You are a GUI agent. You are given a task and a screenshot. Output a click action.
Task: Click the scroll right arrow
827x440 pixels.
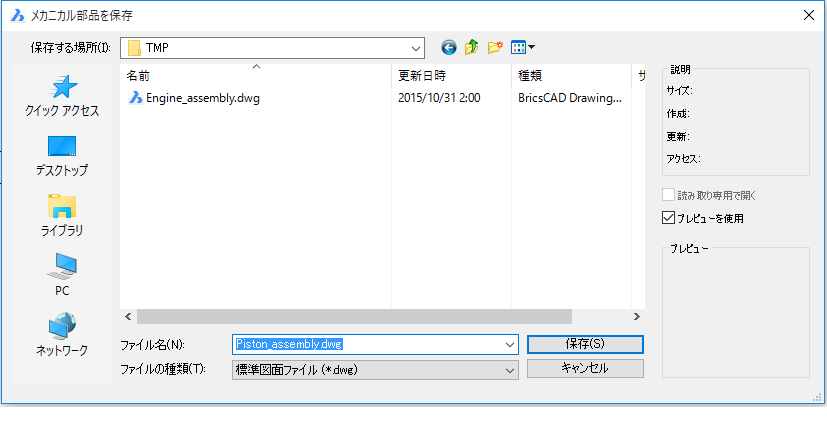(x=637, y=317)
